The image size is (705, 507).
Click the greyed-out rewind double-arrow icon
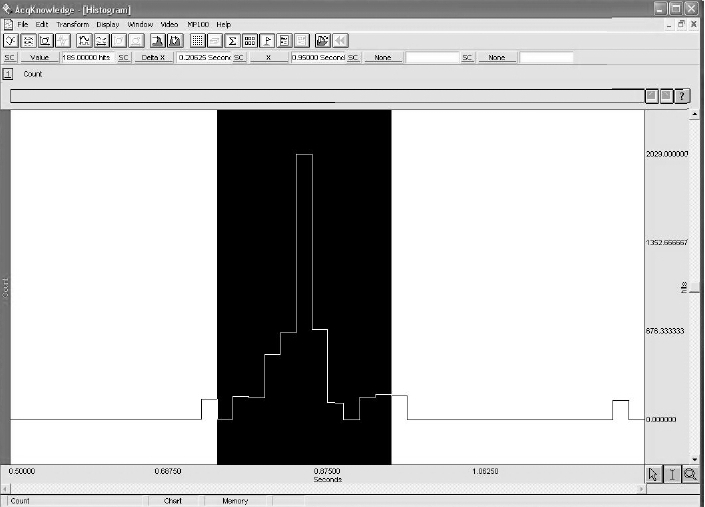[x=340, y=41]
